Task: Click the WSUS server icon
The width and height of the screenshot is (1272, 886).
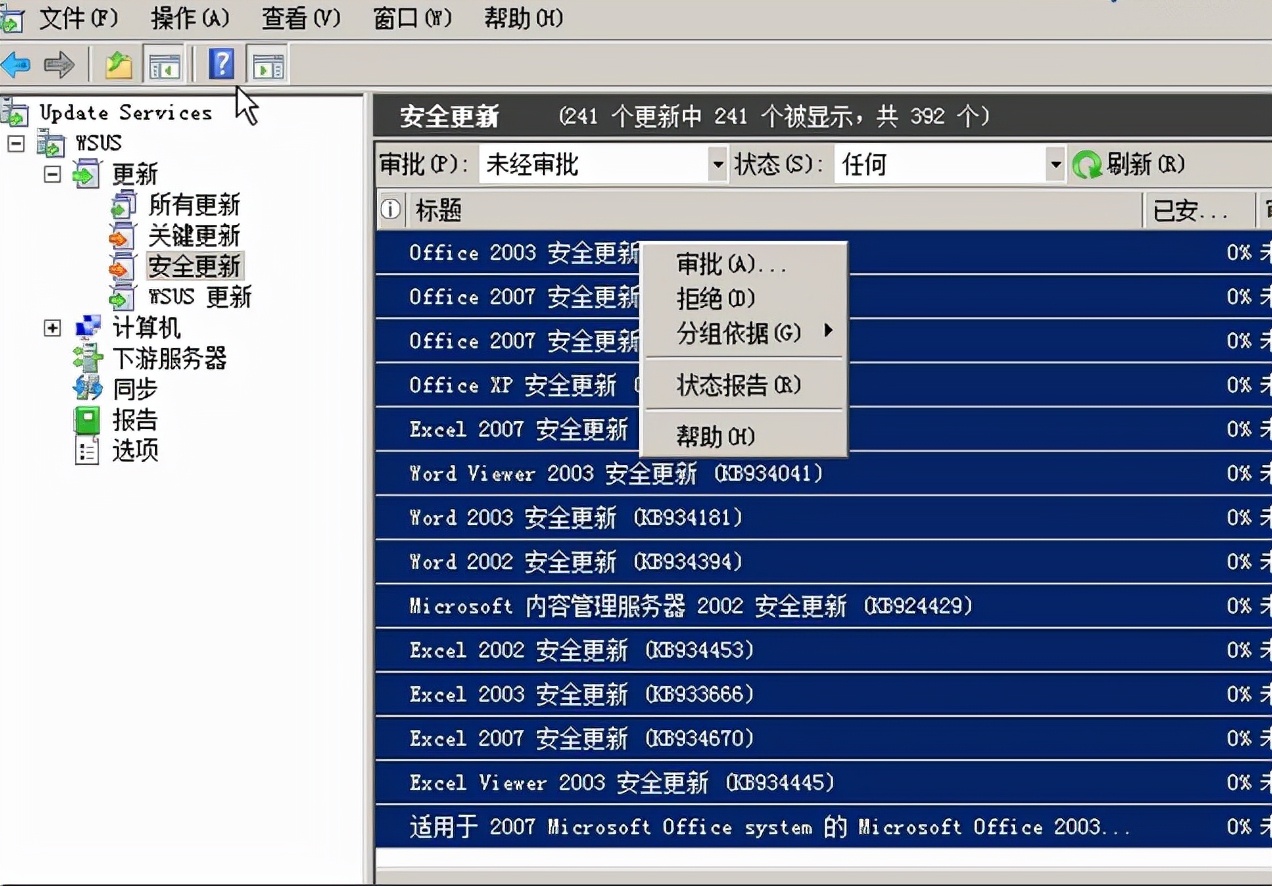Action: pyautogui.click(x=51, y=143)
